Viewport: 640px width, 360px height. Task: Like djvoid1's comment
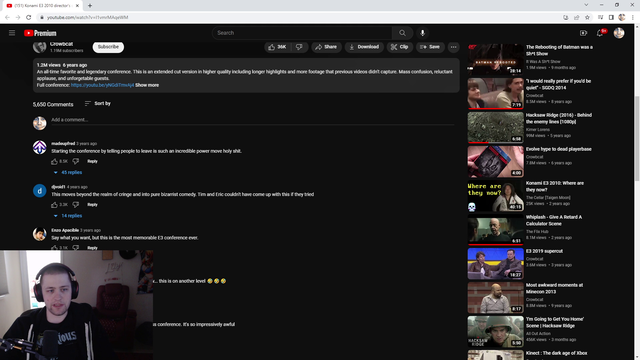(54, 204)
